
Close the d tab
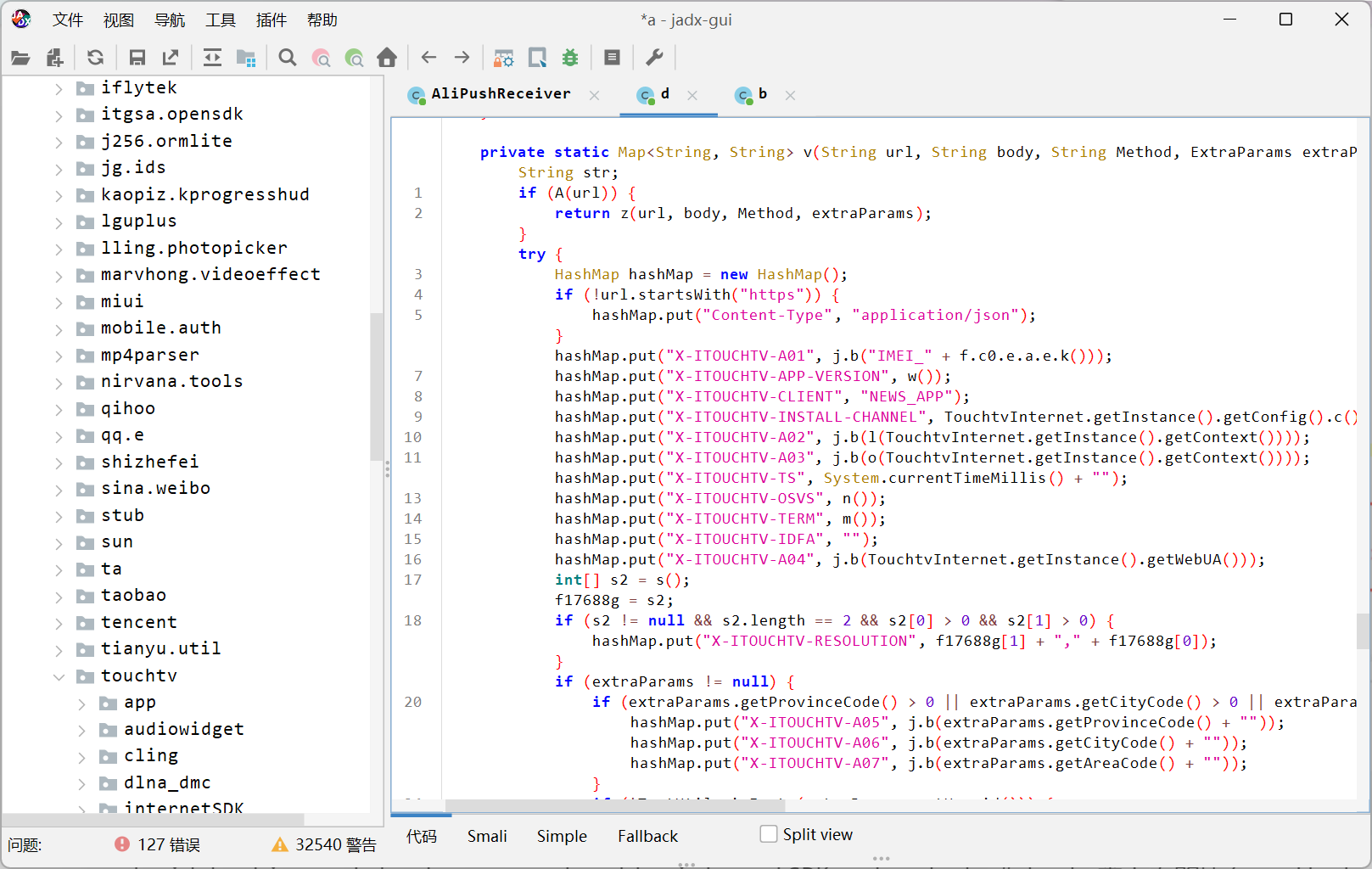[692, 95]
